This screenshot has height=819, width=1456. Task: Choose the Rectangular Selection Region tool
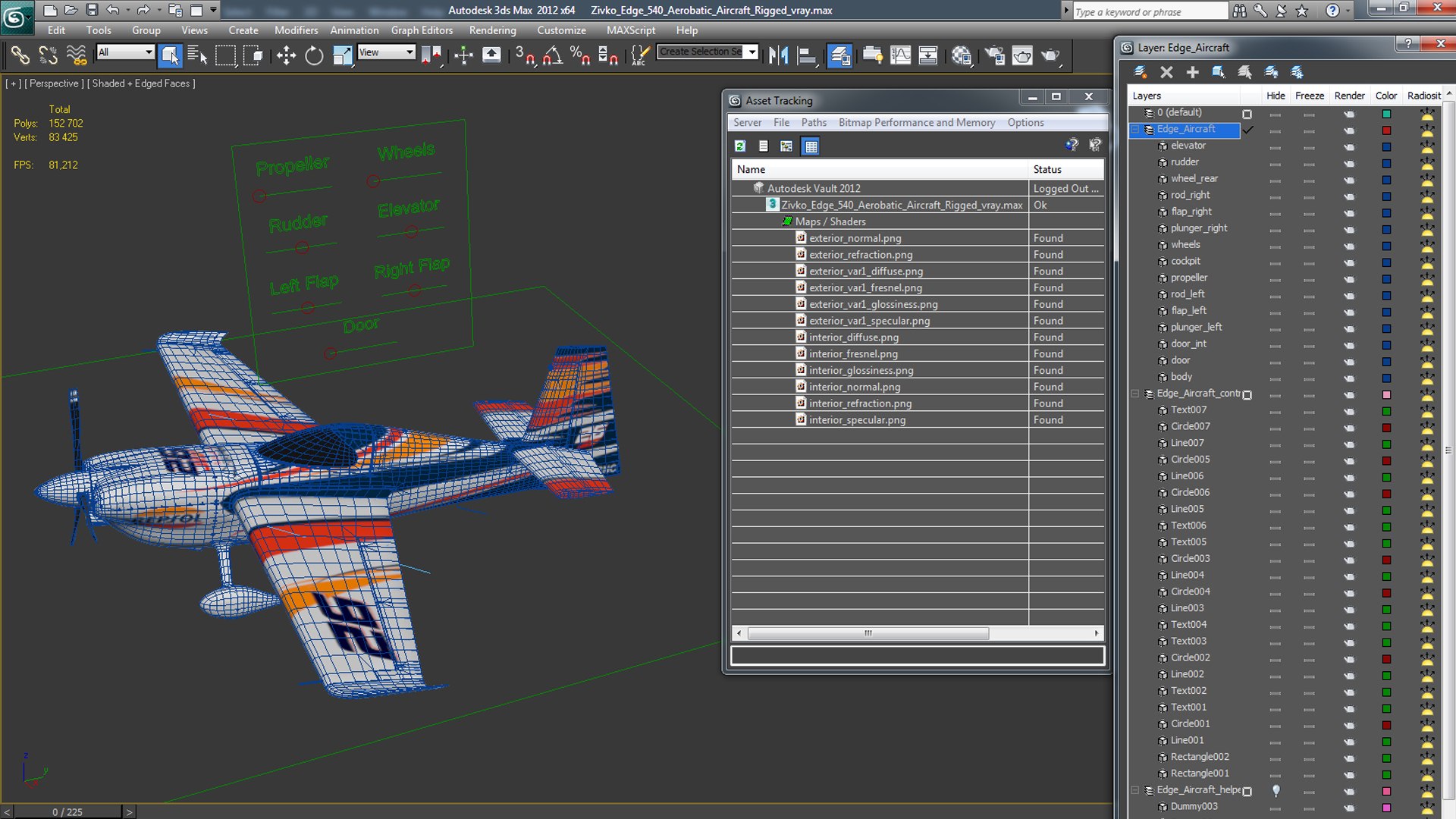pyautogui.click(x=225, y=55)
